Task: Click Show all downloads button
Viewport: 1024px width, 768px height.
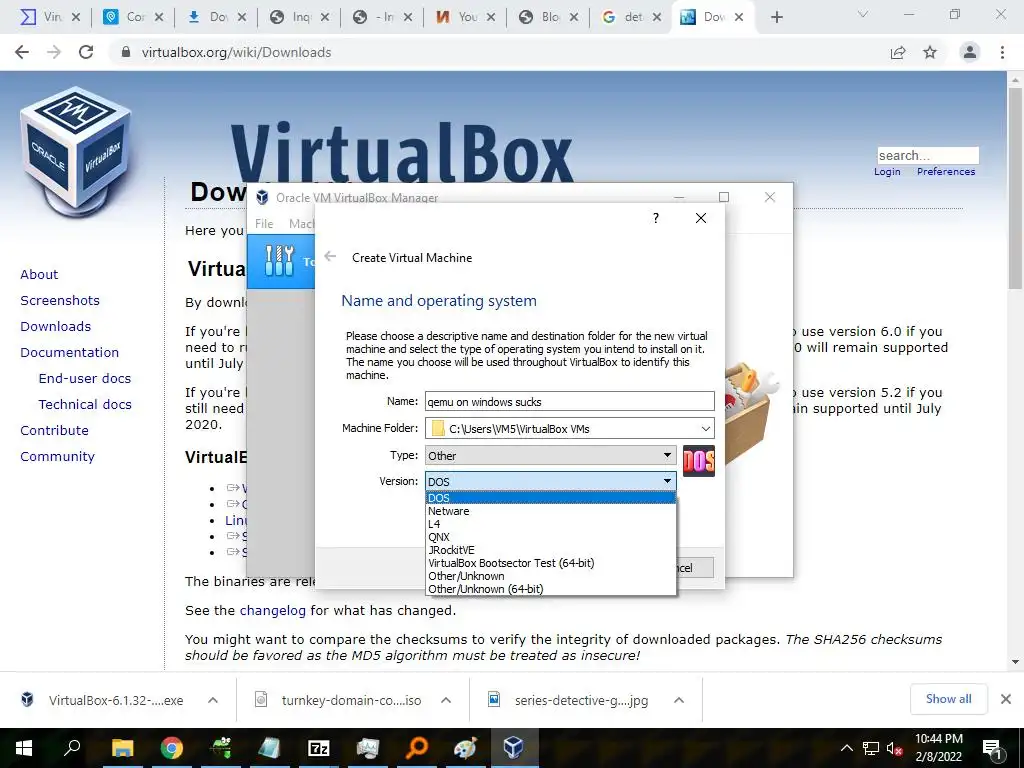Action: point(948,699)
